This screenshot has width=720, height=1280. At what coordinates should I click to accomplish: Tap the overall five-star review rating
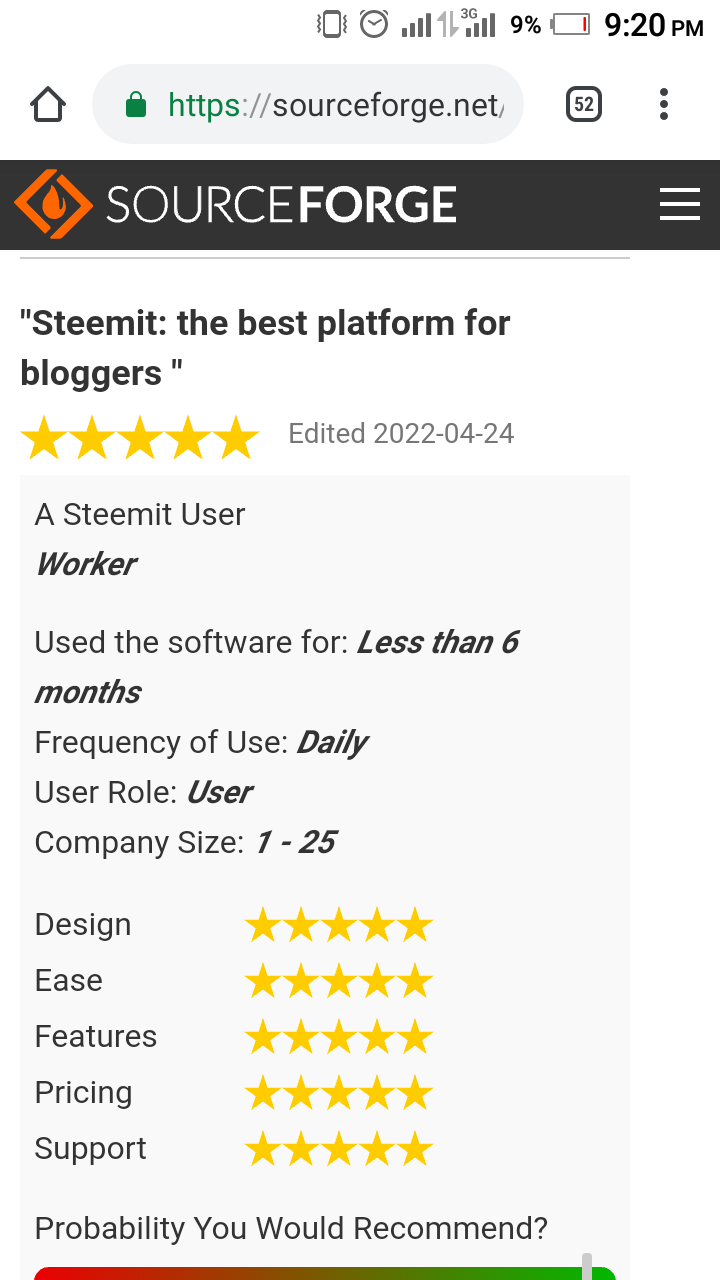coord(140,438)
